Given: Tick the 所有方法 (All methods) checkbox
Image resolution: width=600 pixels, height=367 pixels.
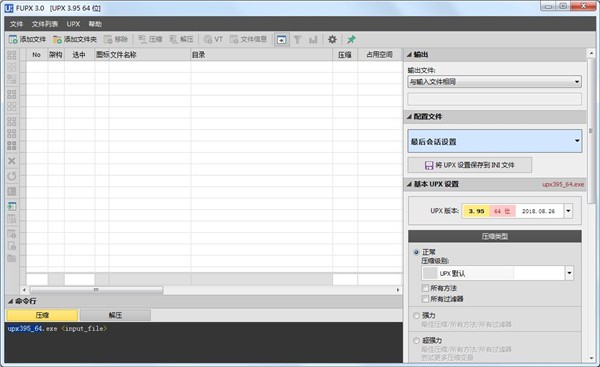Looking at the screenshot, I should point(425,288).
